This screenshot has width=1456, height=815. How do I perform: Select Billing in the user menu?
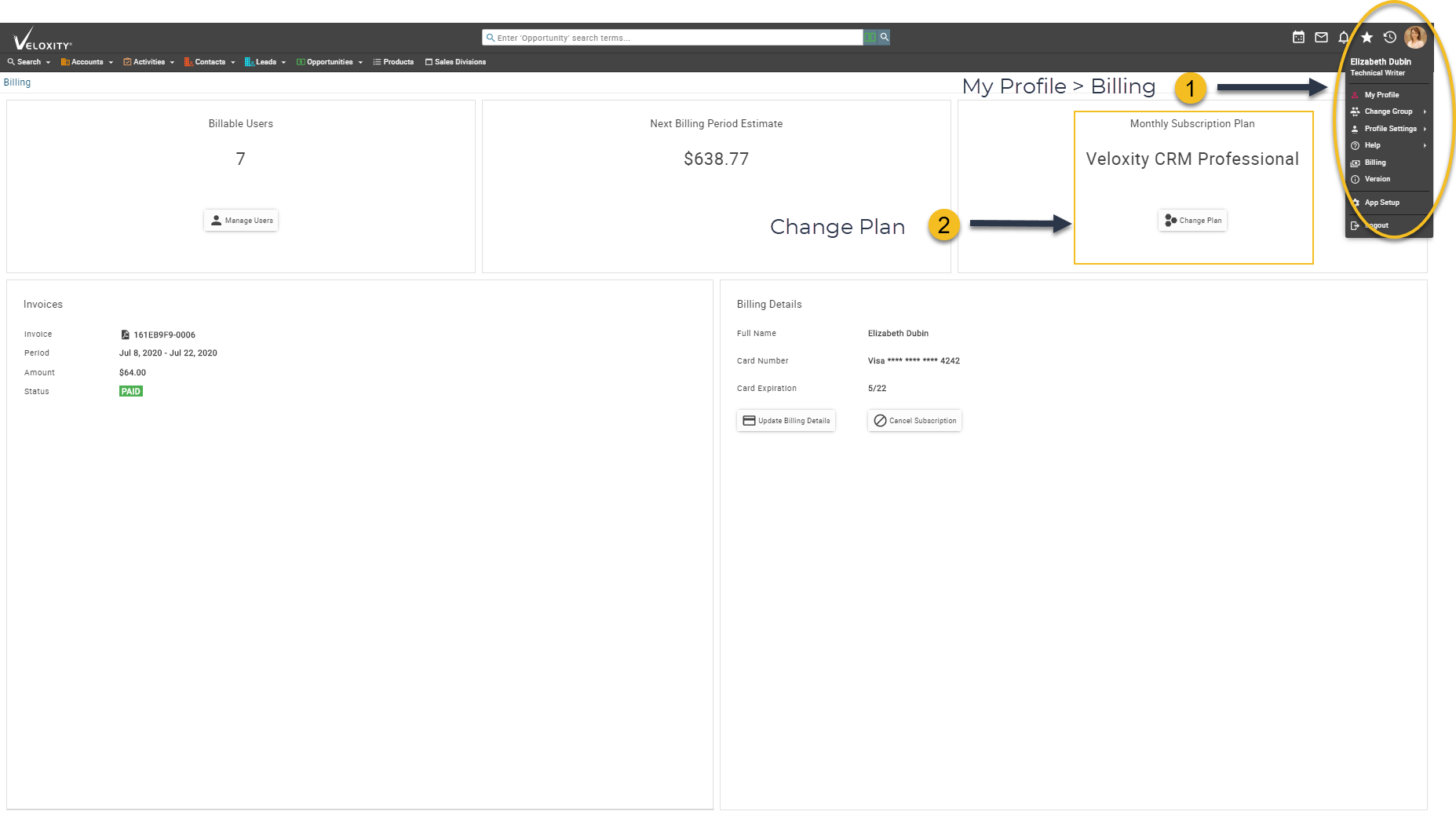coord(1375,163)
